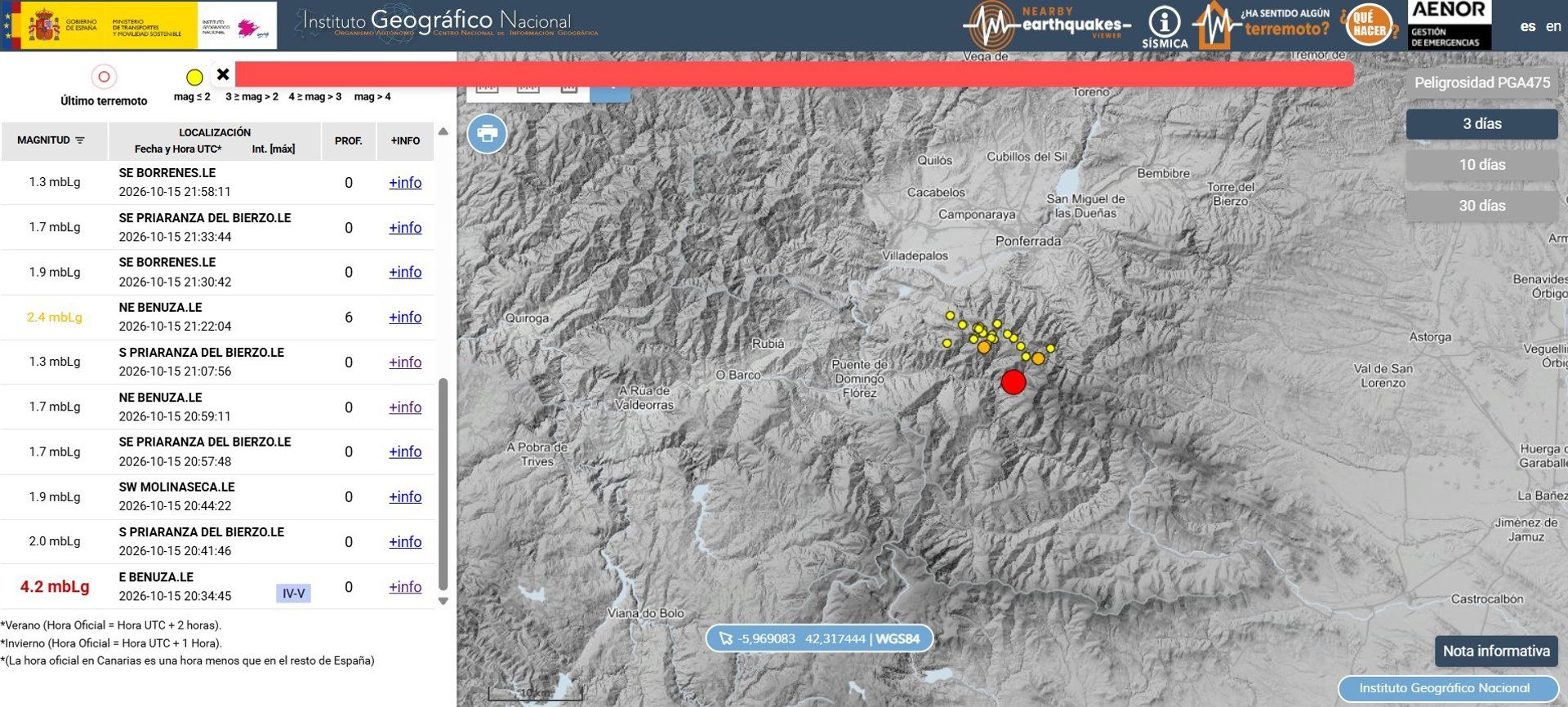Click 'O Barco' label on the map

(737, 375)
